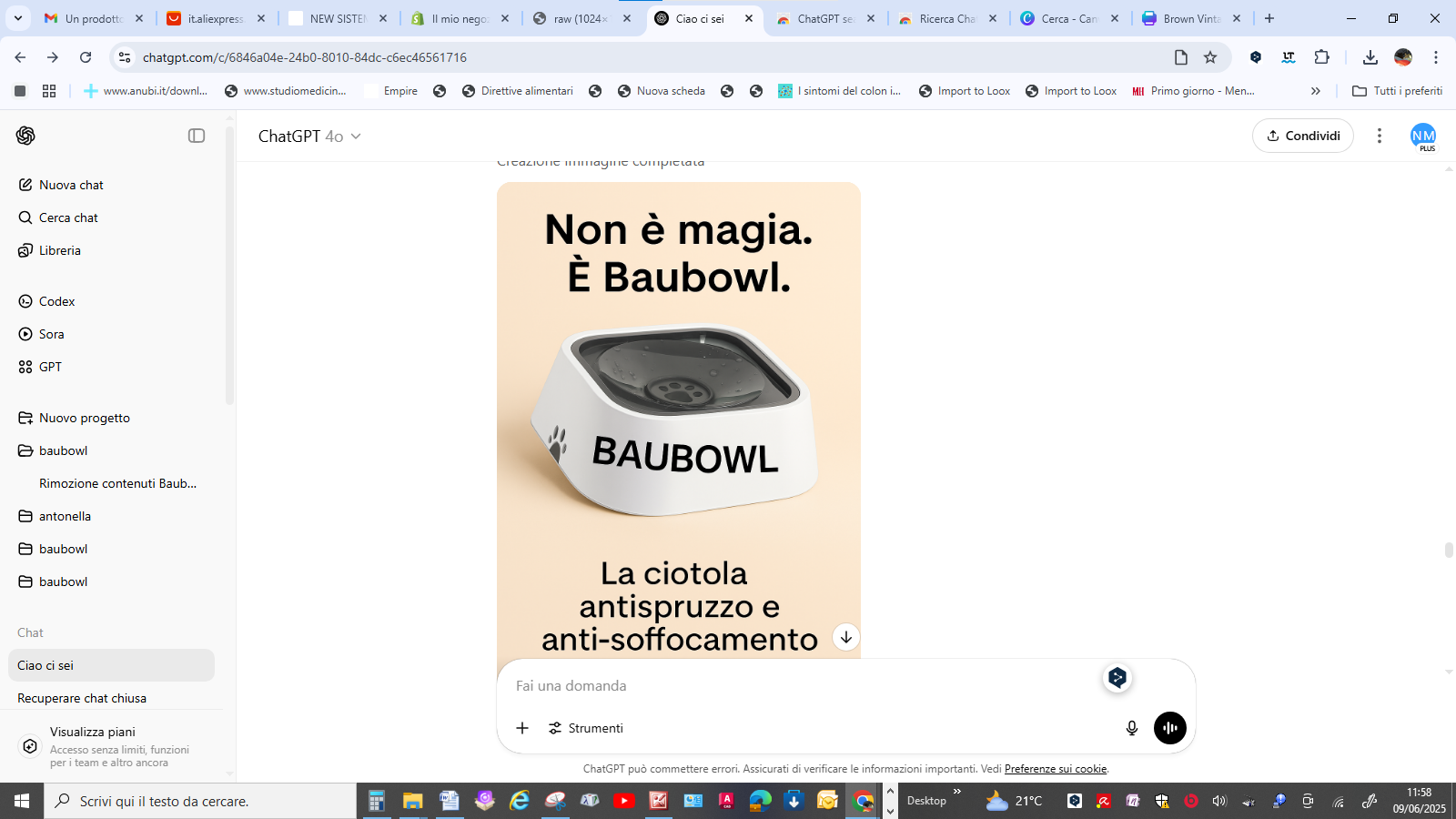Screen dimensions: 1456x819
Task: Expand the ChatGPT 4o model selector
Action: point(309,136)
